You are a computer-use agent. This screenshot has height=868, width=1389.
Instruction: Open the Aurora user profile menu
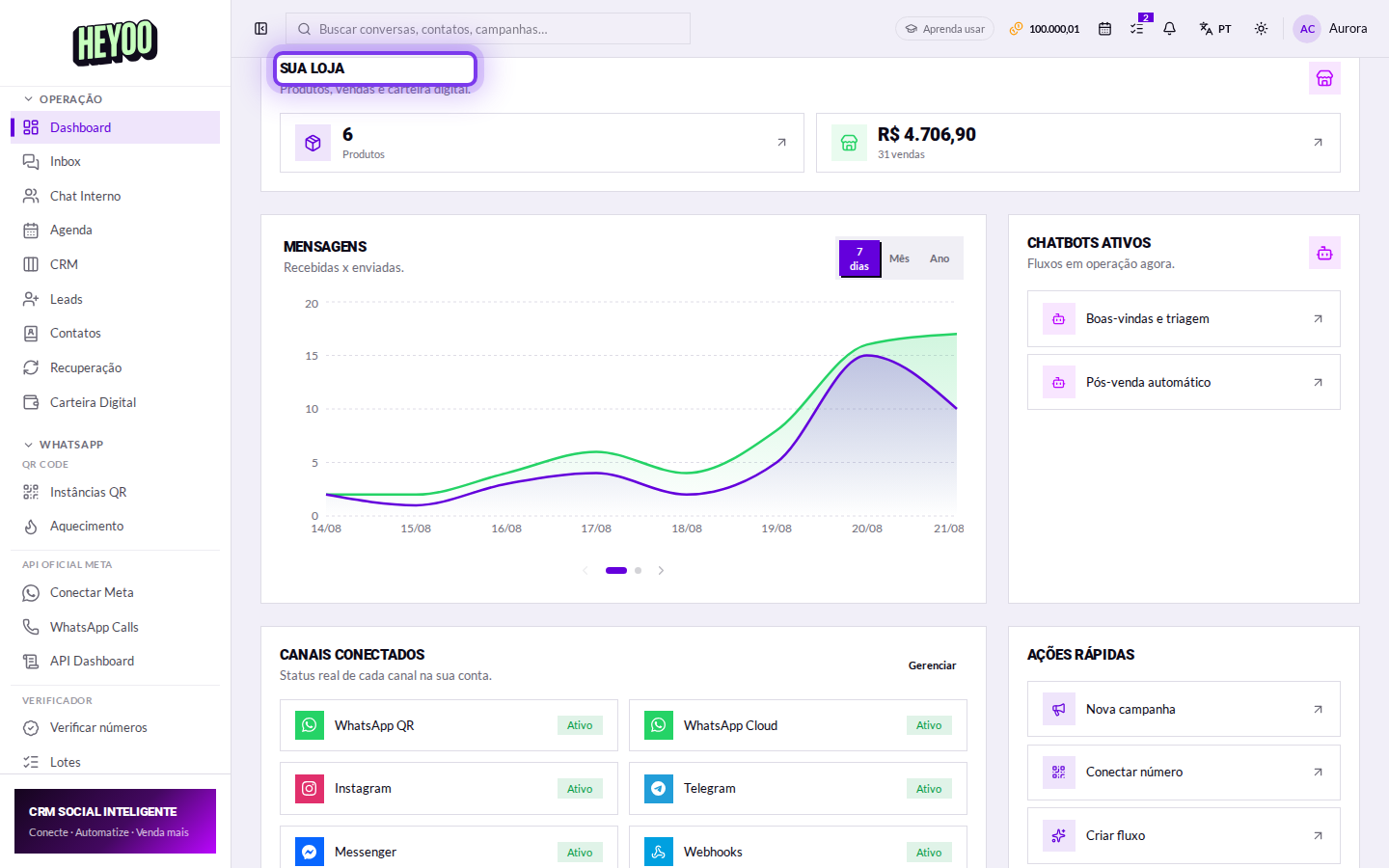[x=1330, y=29]
